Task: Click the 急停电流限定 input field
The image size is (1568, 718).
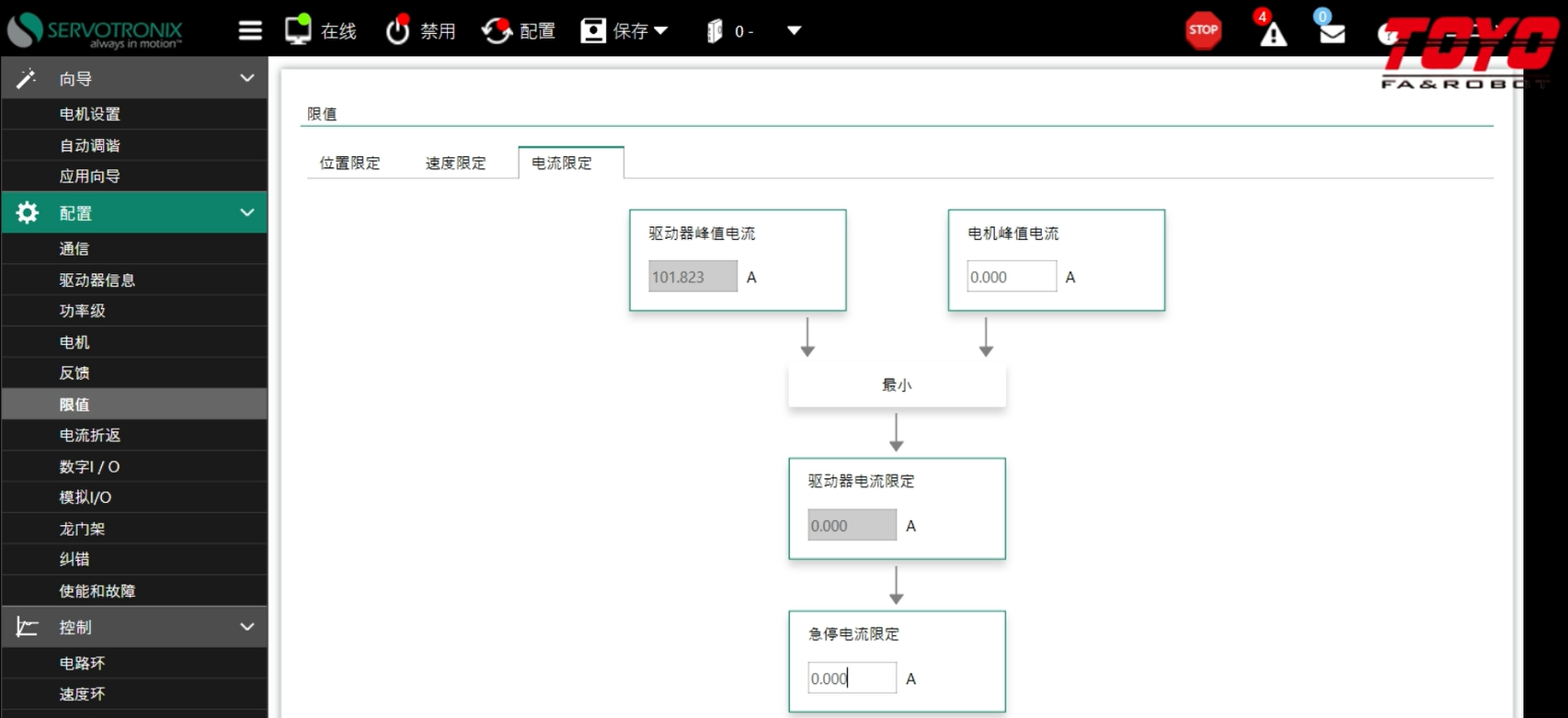Action: 851,678
